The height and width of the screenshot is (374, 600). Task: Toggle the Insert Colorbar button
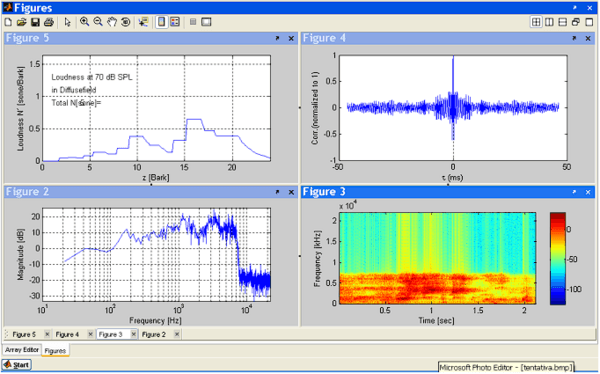coord(162,22)
